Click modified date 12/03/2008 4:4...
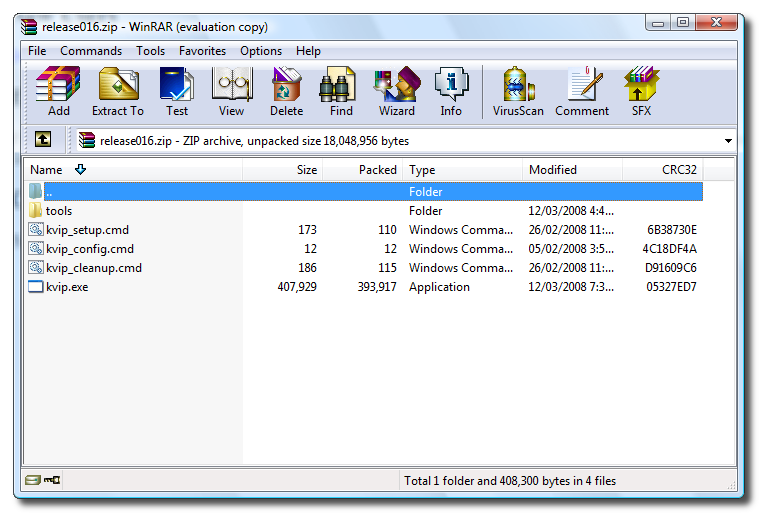 [x=571, y=211]
